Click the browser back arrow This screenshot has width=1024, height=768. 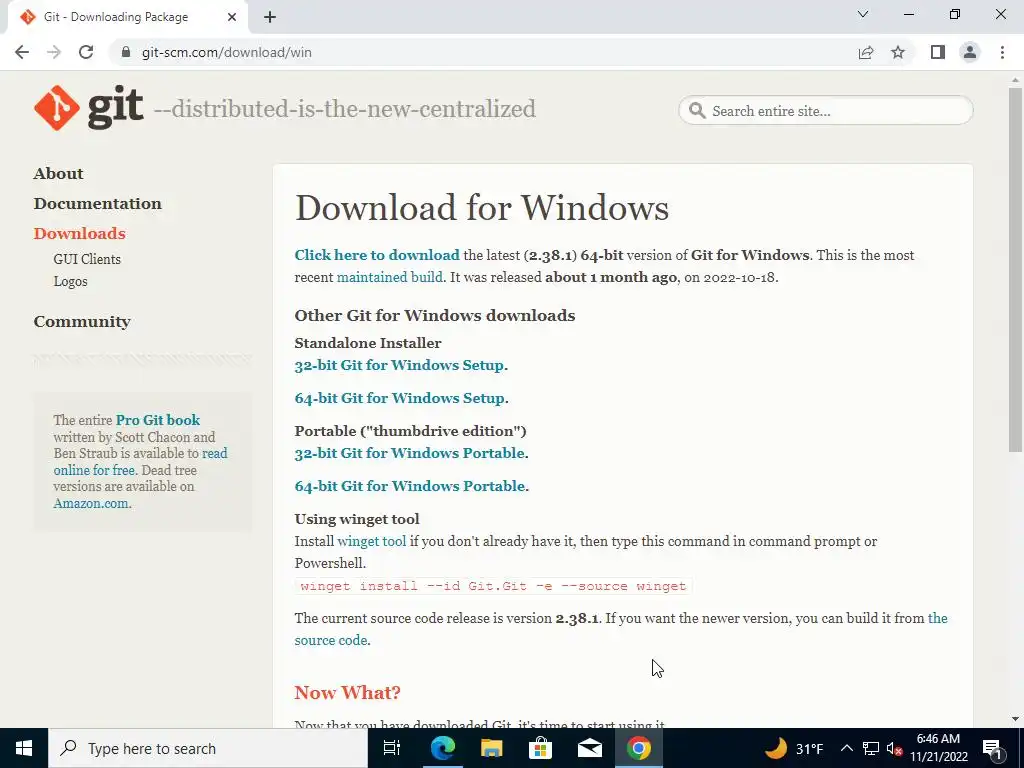coord(22,52)
